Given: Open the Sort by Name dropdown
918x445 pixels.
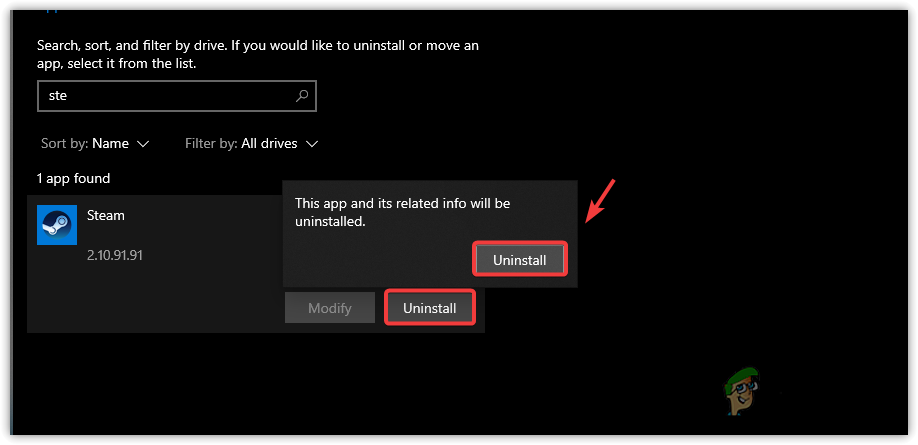Looking at the screenshot, I should click(x=95, y=143).
